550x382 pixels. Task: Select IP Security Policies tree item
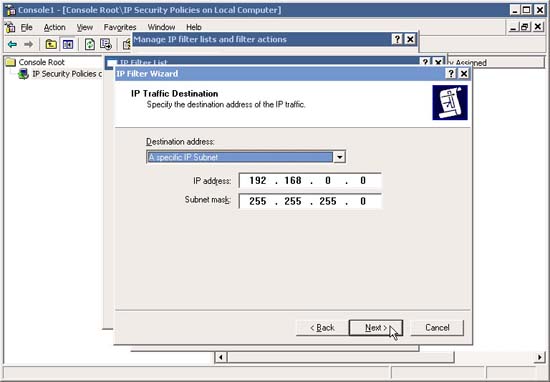pyautogui.click(x=67, y=74)
